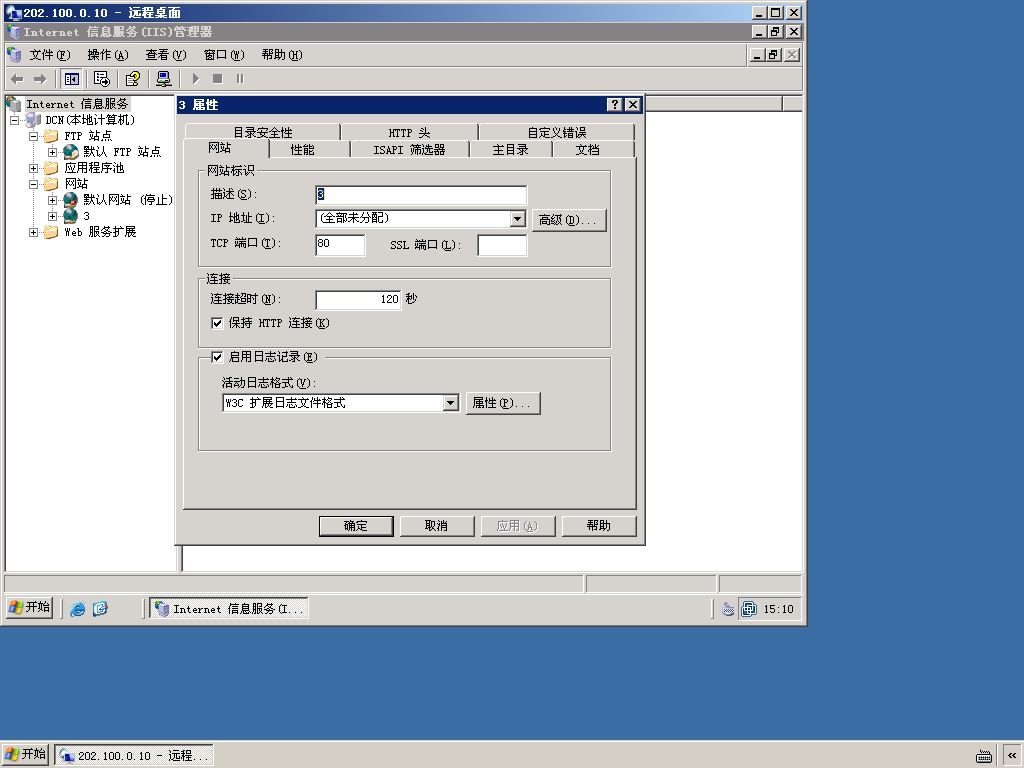Viewport: 1024px width, 768px height.
Task: Click the log 属性(P)... button
Action: (x=503, y=403)
